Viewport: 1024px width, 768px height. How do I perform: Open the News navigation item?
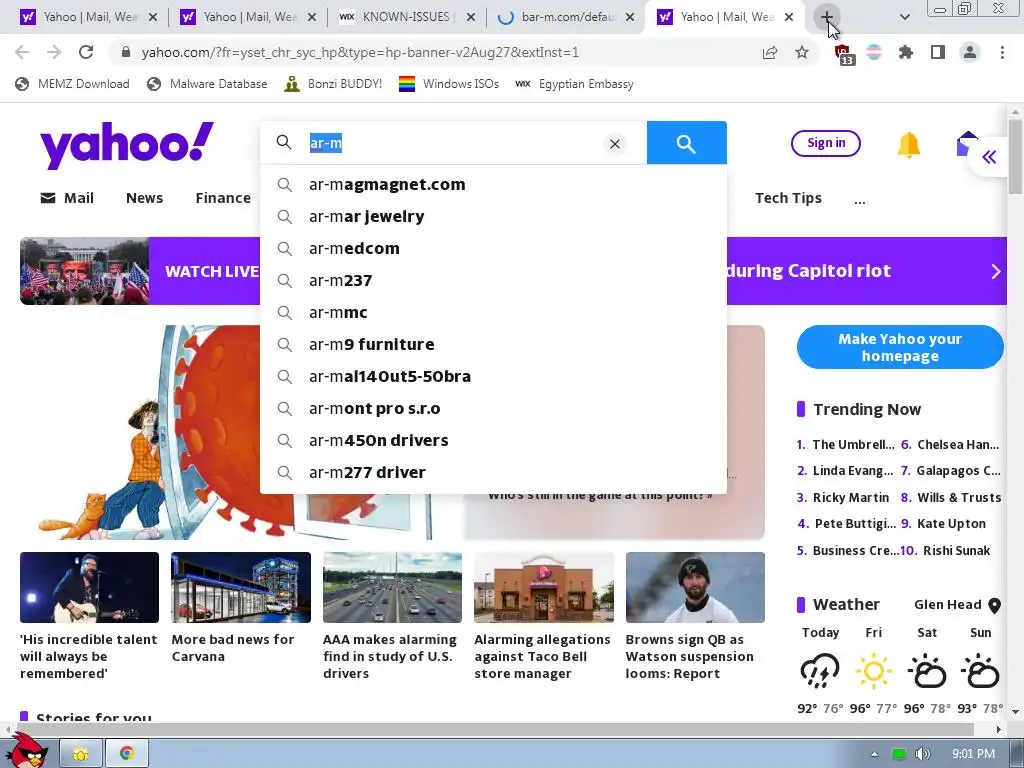pyautogui.click(x=144, y=198)
